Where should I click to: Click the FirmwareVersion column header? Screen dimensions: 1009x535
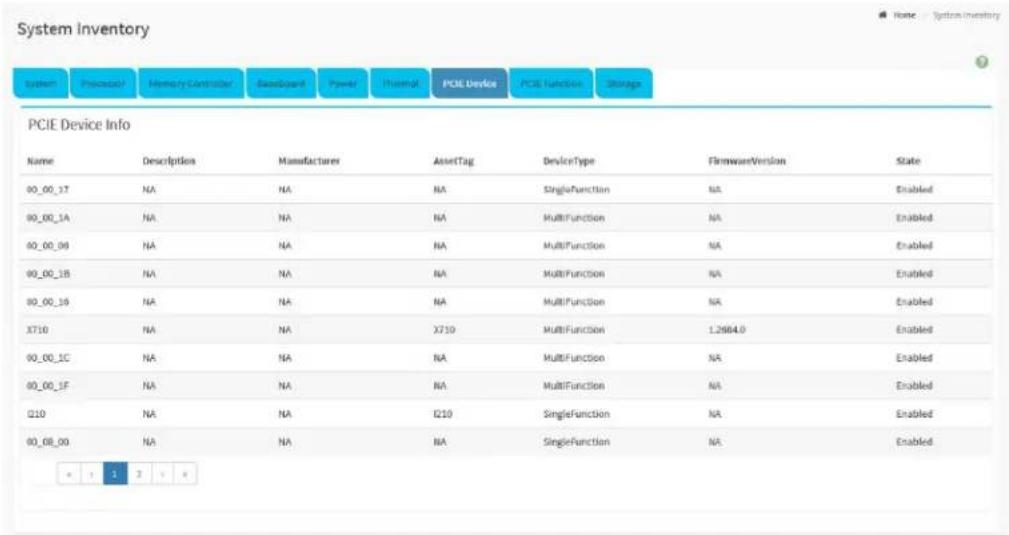point(747,161)
